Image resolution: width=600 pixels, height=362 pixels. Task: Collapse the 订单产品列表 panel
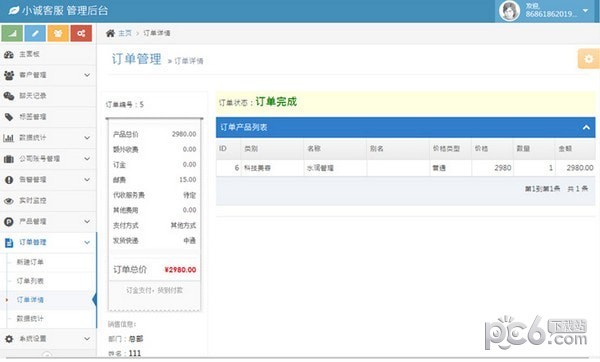[x=586, y=128]
